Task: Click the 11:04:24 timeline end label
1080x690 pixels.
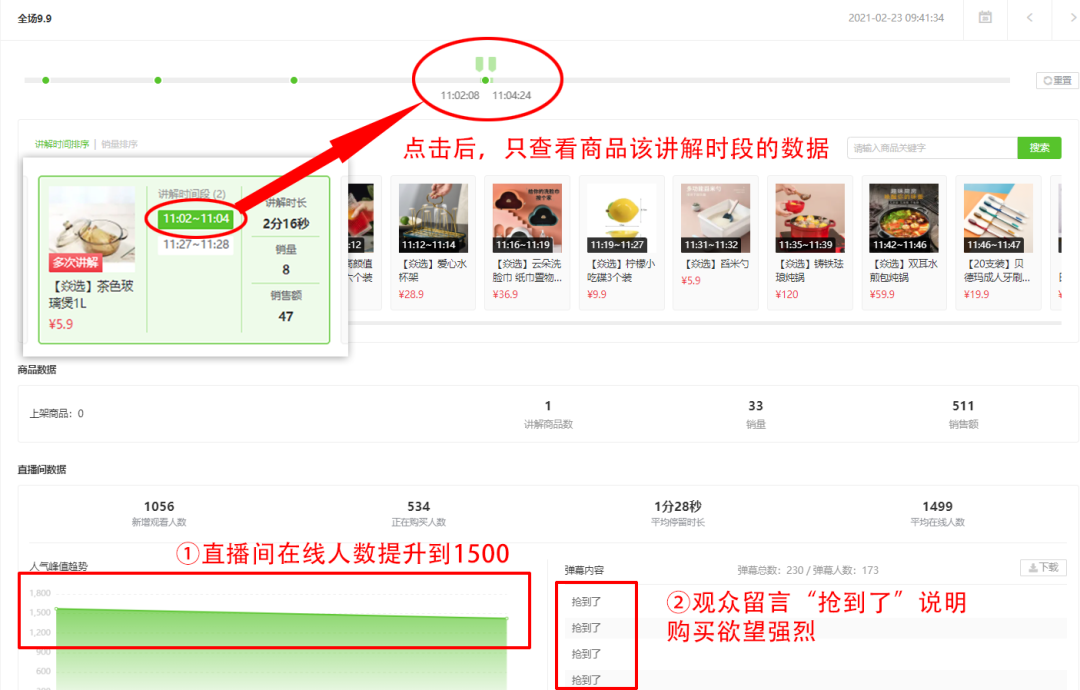Action: [512, 95]
